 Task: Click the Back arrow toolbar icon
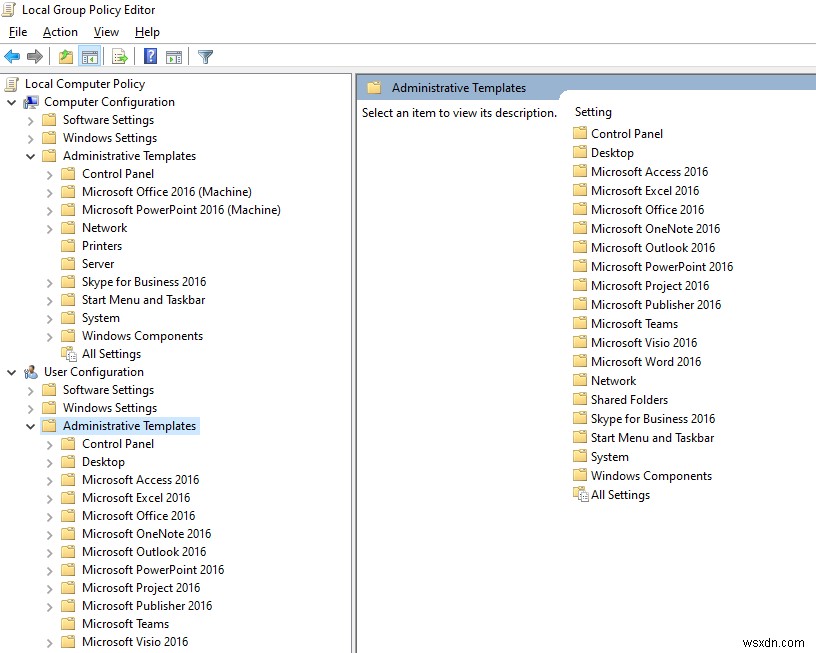pyautogui.click(x=12, y=56)
